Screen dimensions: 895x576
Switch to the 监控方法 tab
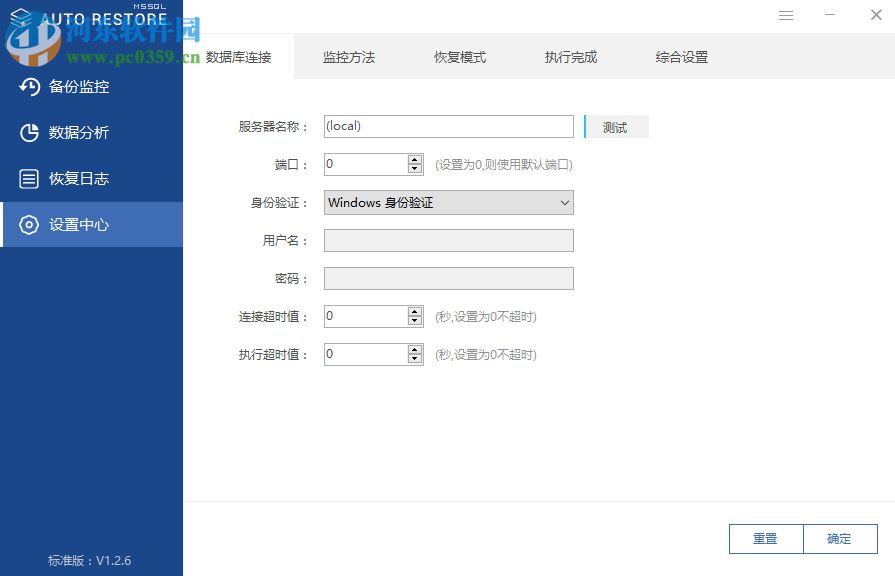[x=349, y=57]
